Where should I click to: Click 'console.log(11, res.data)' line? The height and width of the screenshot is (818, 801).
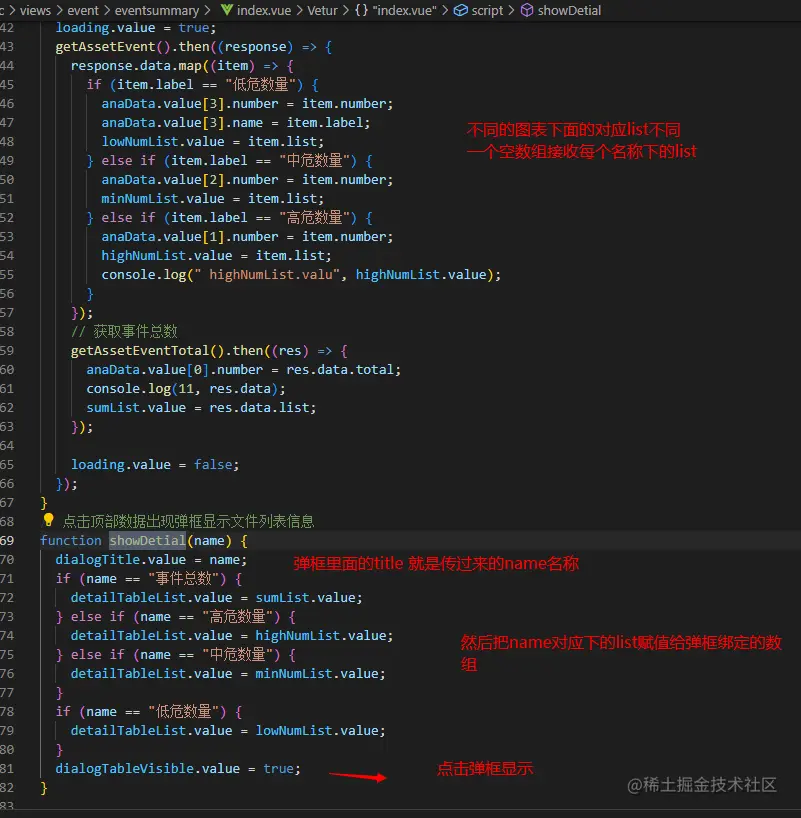[186, 389]
